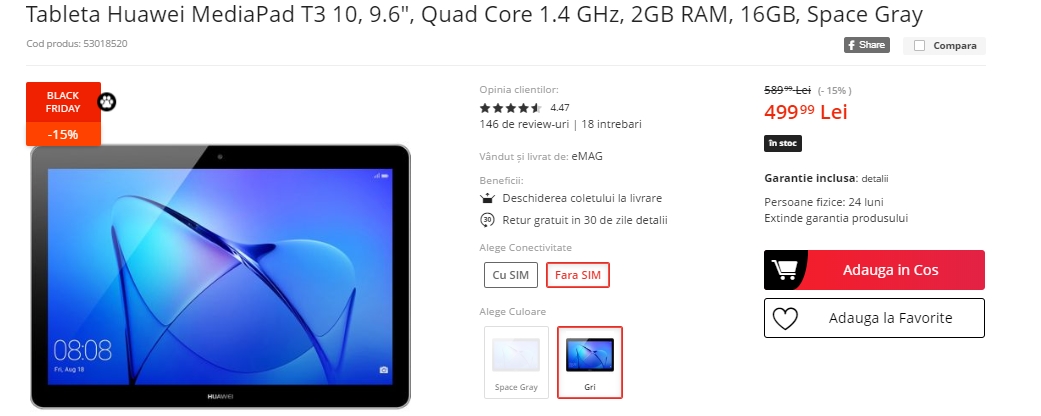Click the 30-day return icon
This screenshot has width=1041, height=416.
click(x=487, y=220)
